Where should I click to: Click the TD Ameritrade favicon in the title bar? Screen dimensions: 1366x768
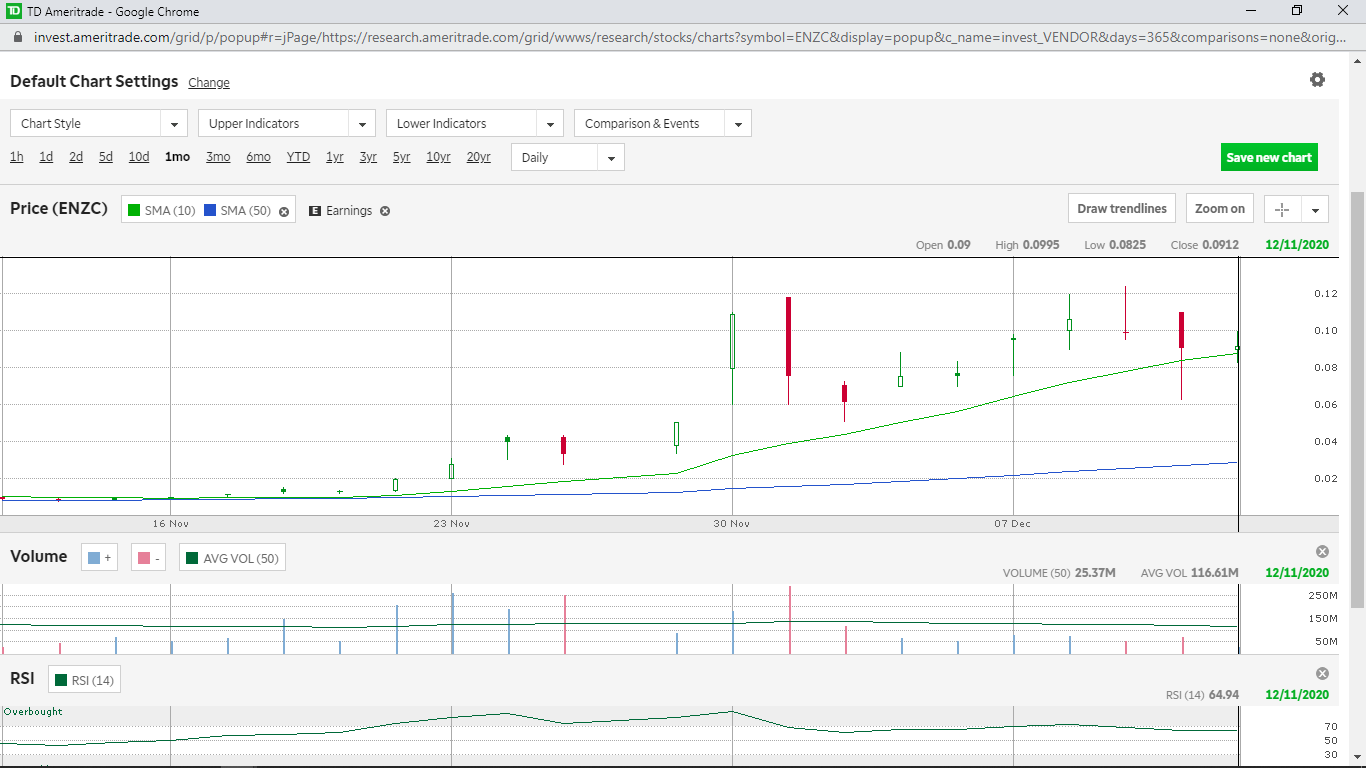click(13, 11)
